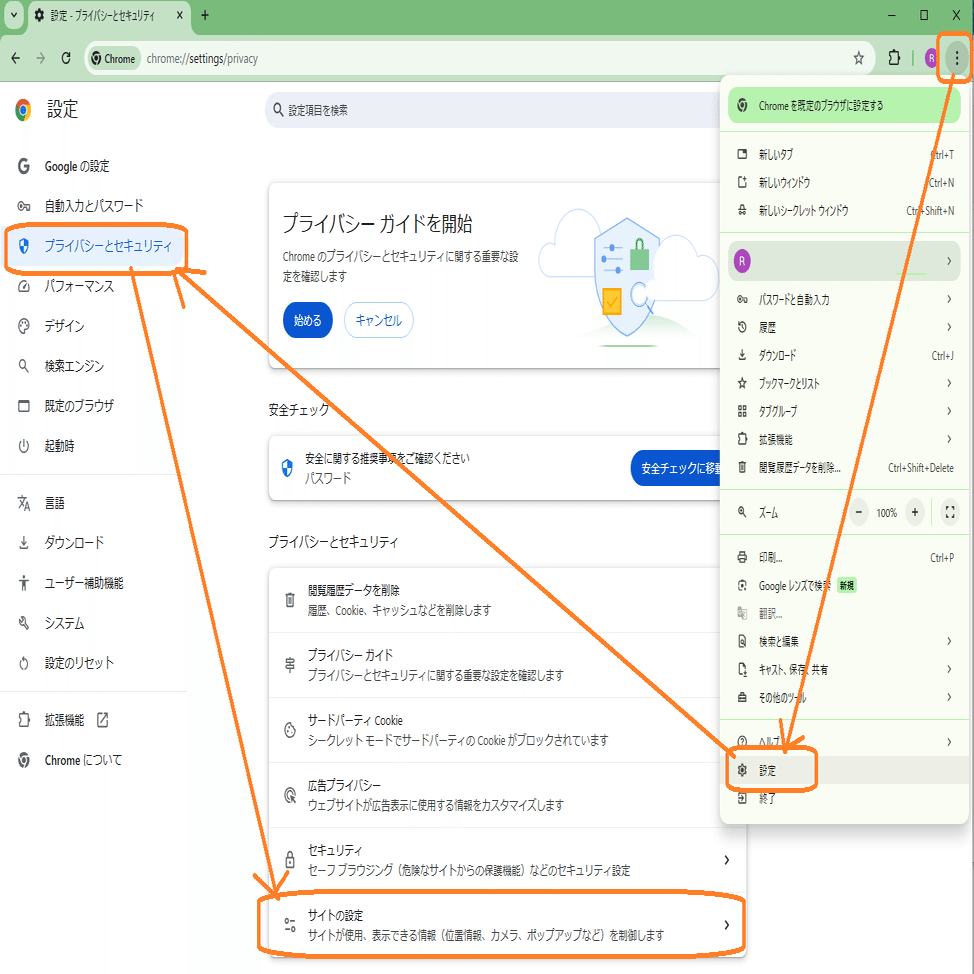Open the 履歴 submenu chevron
Screen dimensions: 974x974
coord(947,327)
